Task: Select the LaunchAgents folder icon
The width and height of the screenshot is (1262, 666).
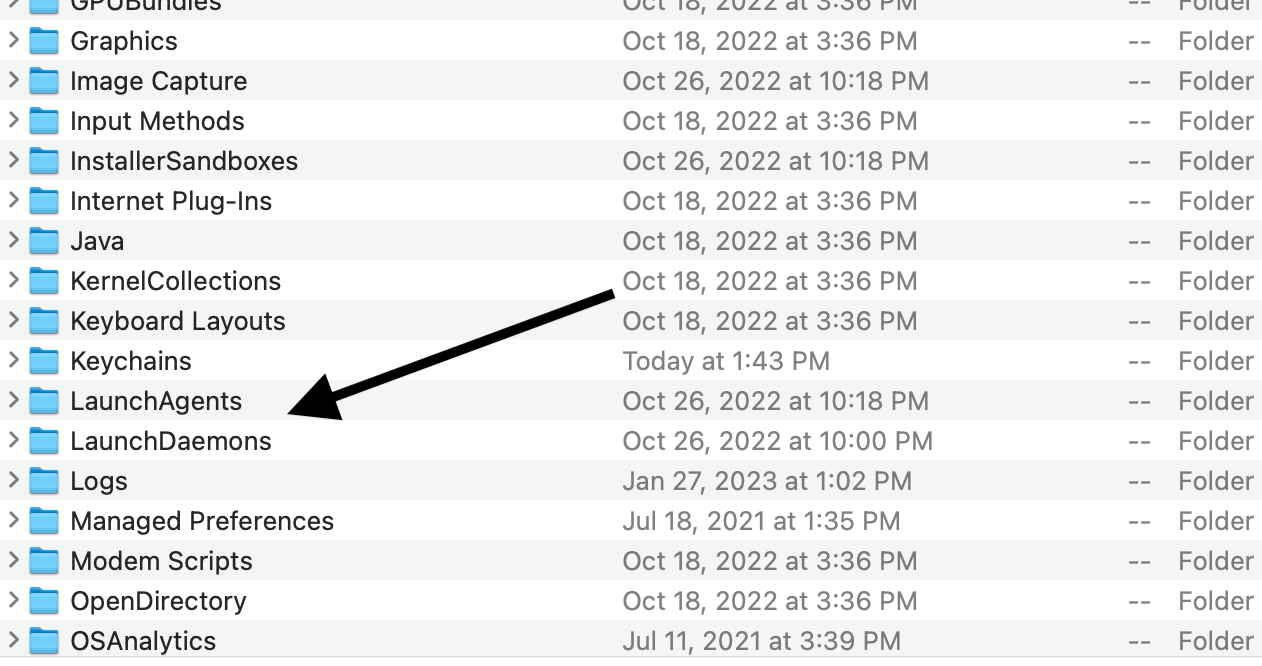Action: [x=44, y=401]
